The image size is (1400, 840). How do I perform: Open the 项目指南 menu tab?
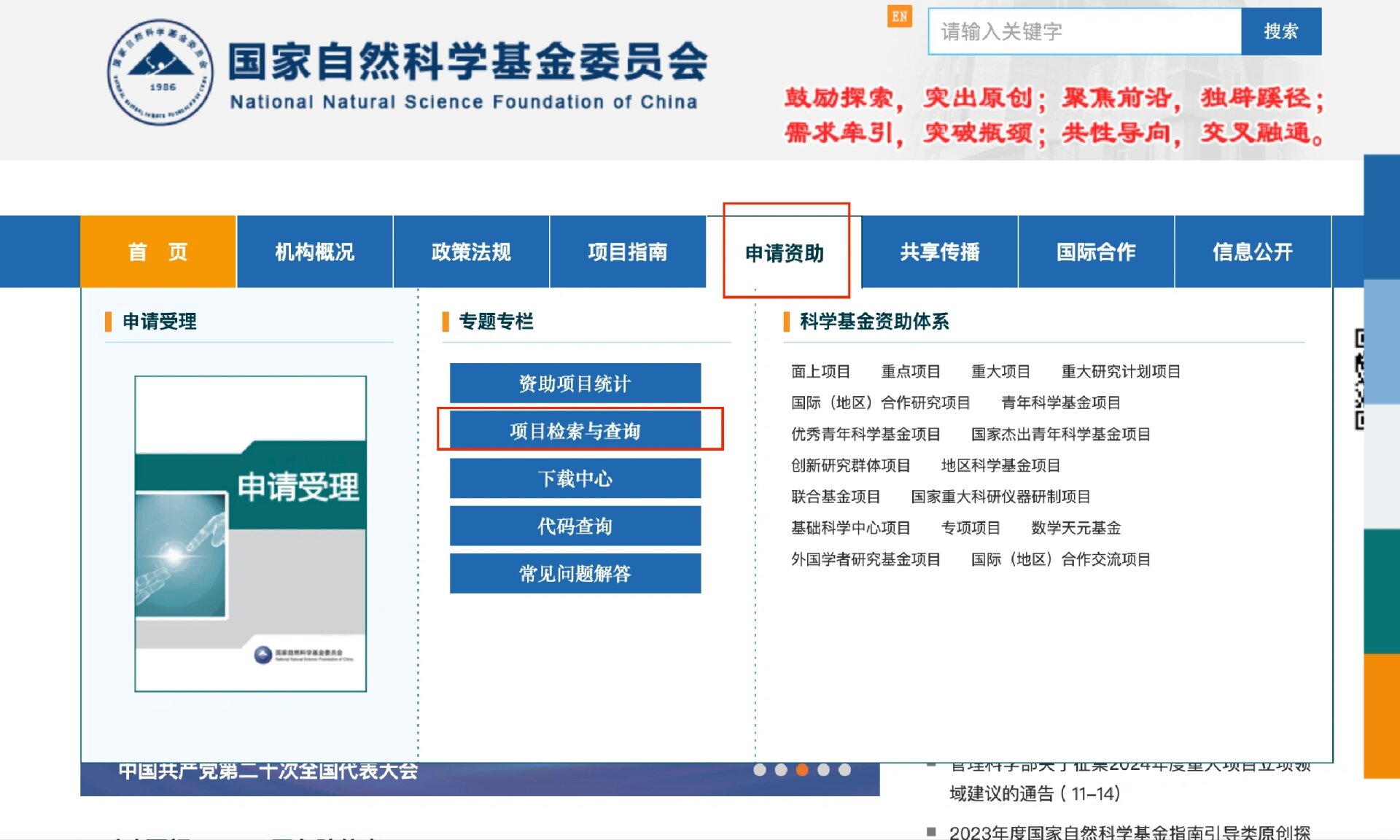point(627,252)
